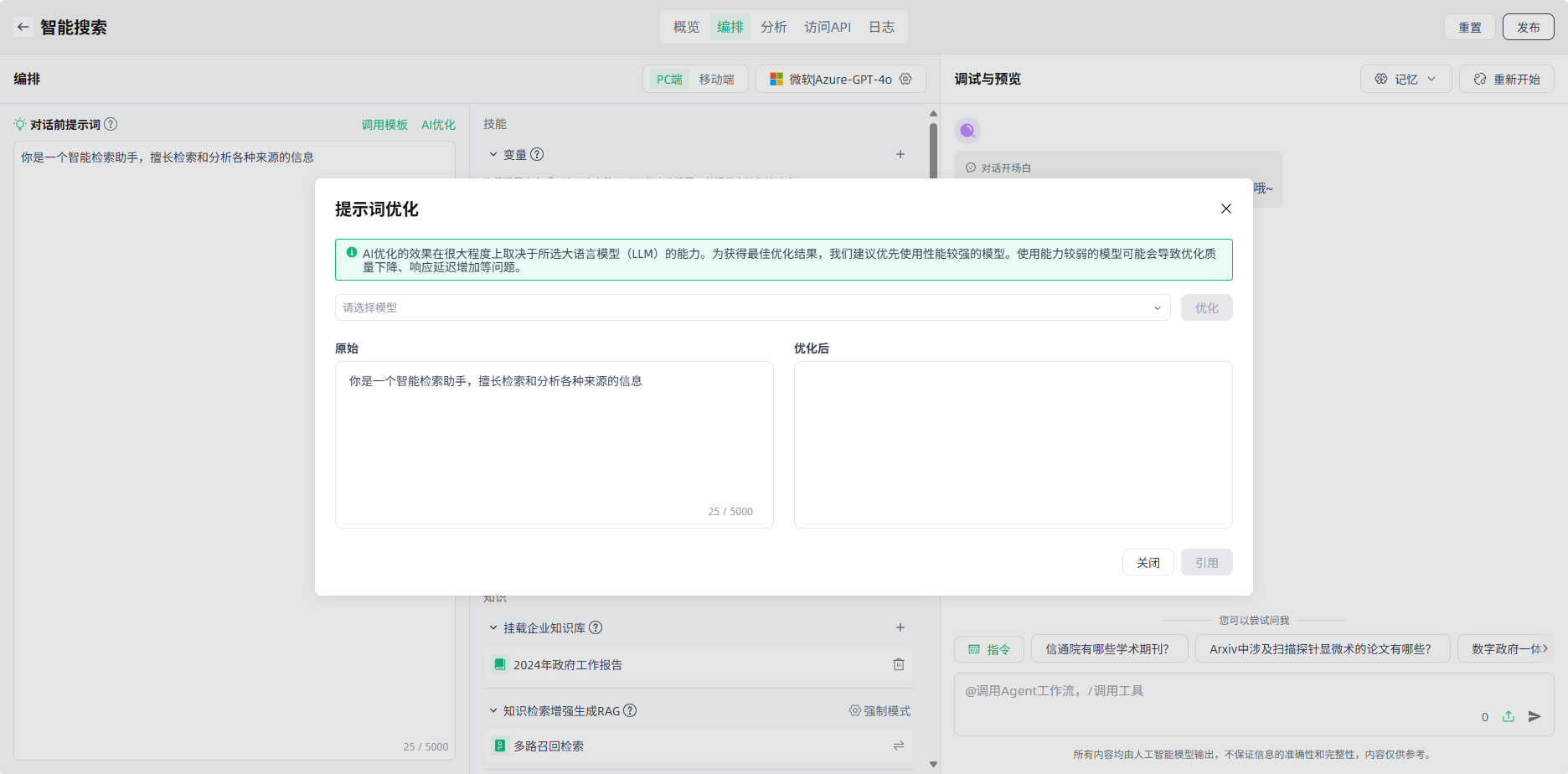Open the 请选择模型 dropdown
Viewport: 1568px width, 774px height.
click(753, 307)
